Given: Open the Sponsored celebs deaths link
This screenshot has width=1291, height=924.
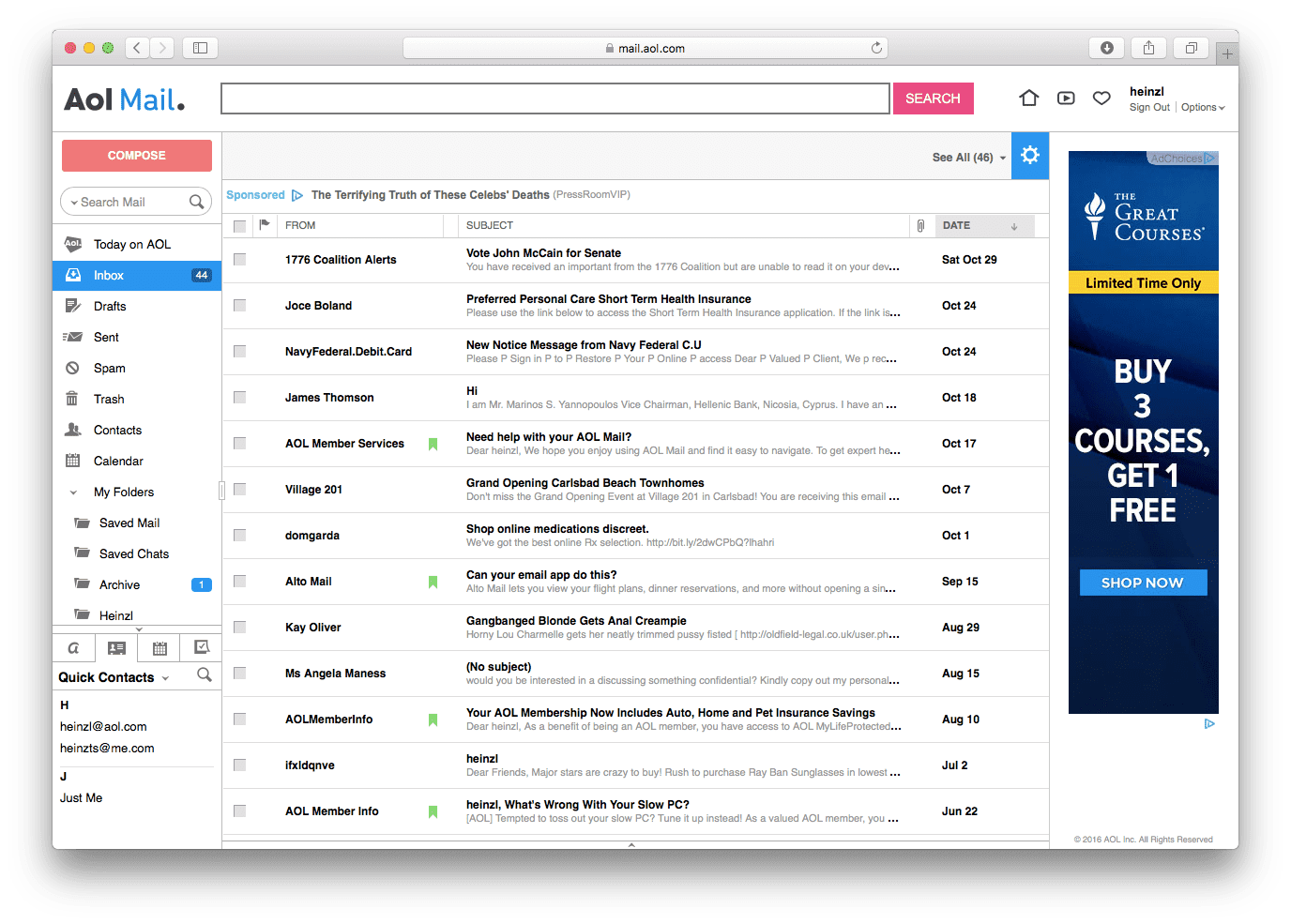Looking at the screenshot, I should click(x=431, y=195).
